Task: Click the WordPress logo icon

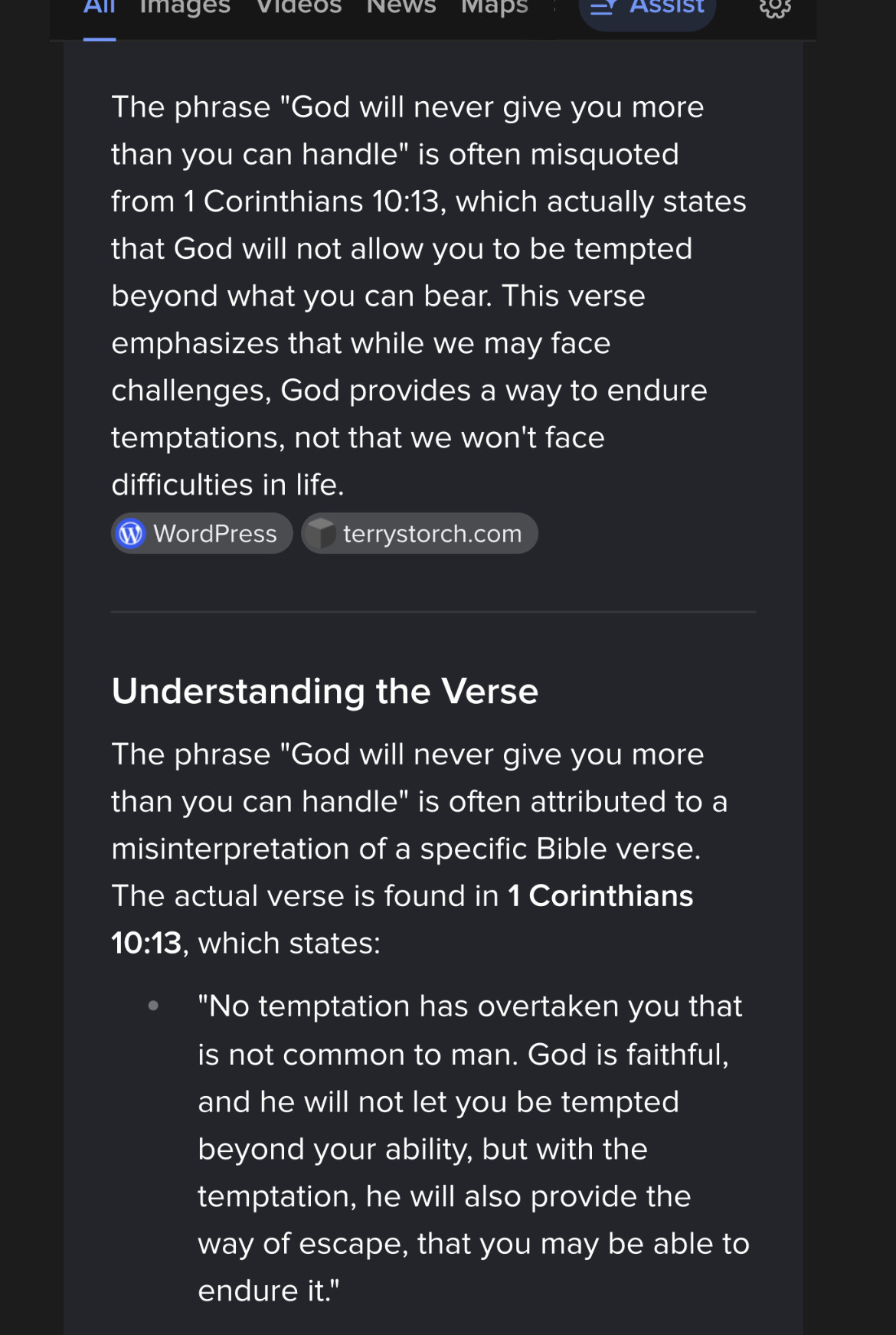Action: (131, 534)
